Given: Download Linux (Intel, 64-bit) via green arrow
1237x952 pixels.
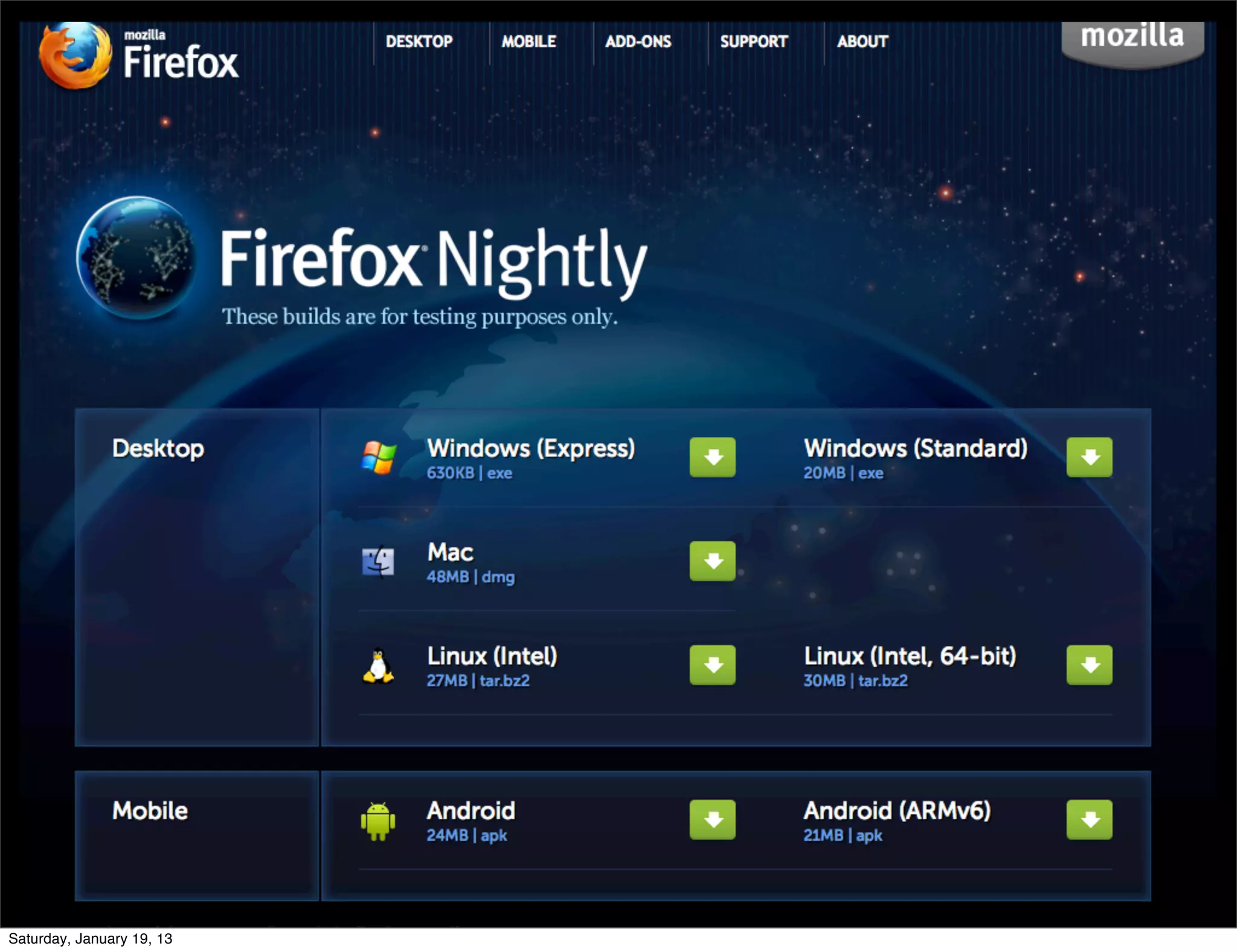Looking at the screenshot, I should 1089,665.
